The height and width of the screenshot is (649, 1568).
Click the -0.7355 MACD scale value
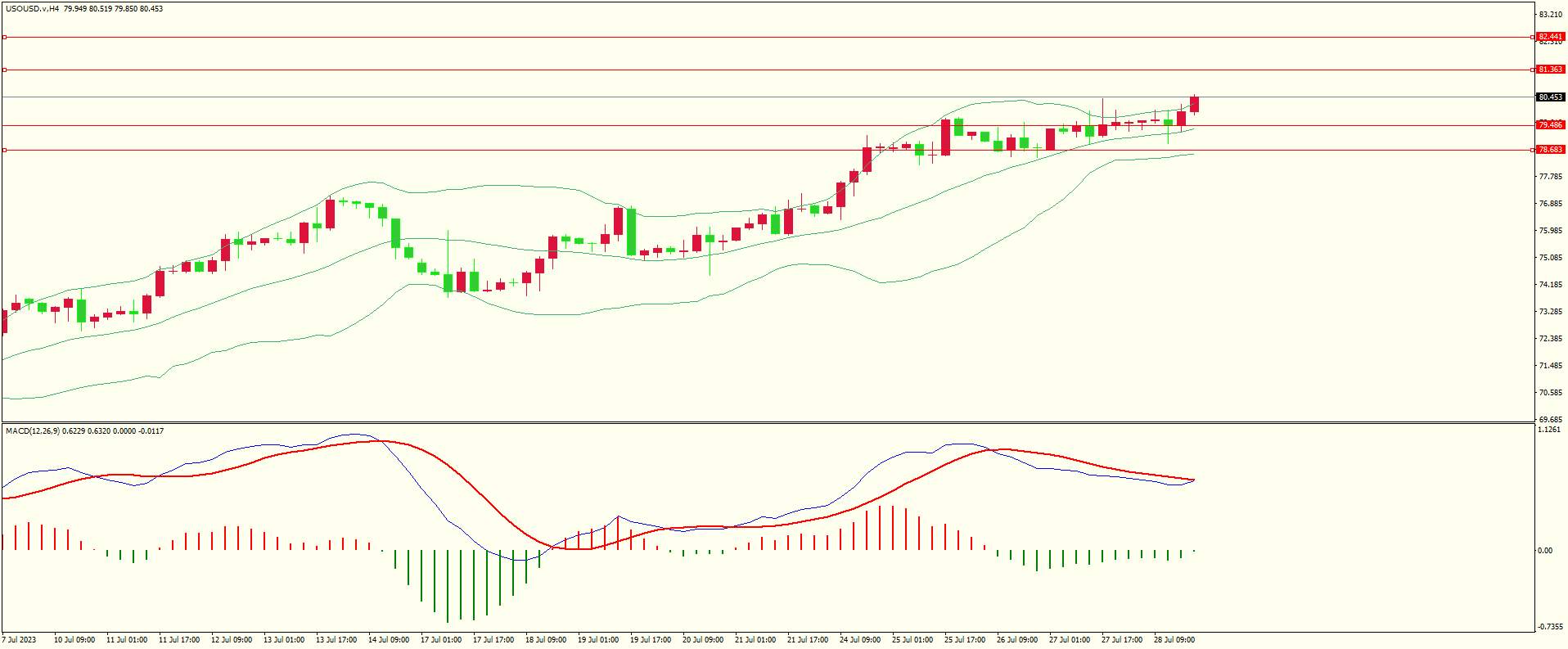(1549, 627)
